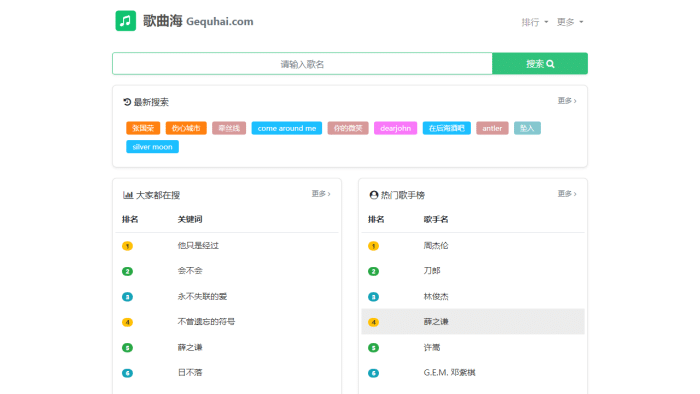Focus the 请输入歌名 search input field

(302, 64)
